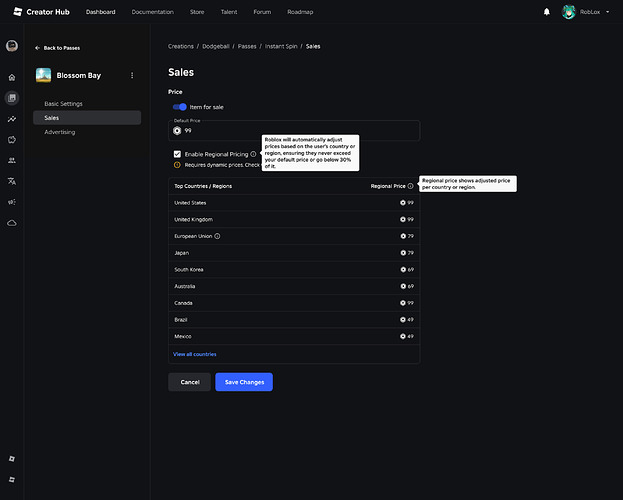The height and width of the screenshot is (500, 623).
Task: Click the lowest Roblox icon at sidebar bottom
Action: (12, 479)
